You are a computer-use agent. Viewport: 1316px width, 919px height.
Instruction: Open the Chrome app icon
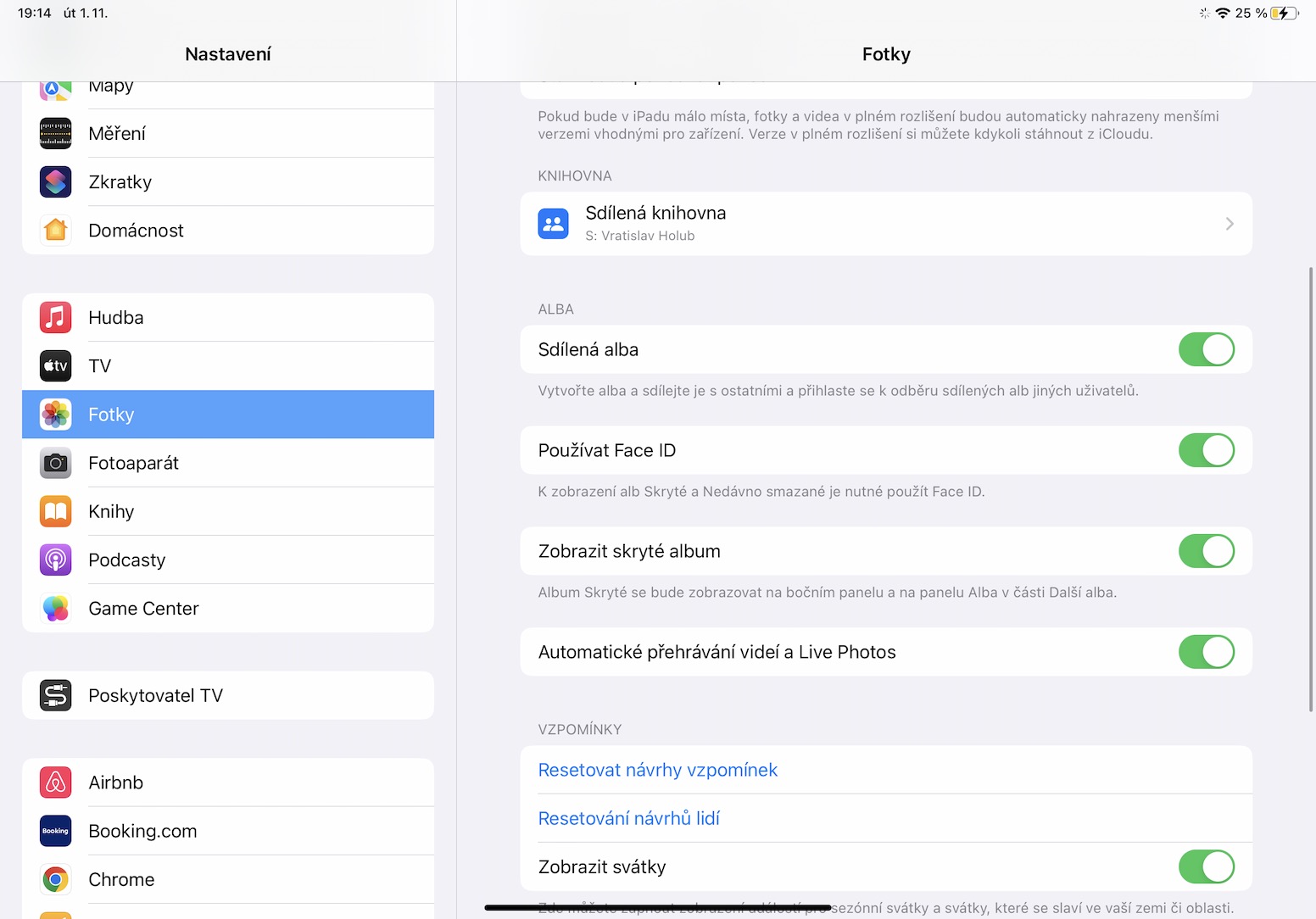[x=56, y=880]
